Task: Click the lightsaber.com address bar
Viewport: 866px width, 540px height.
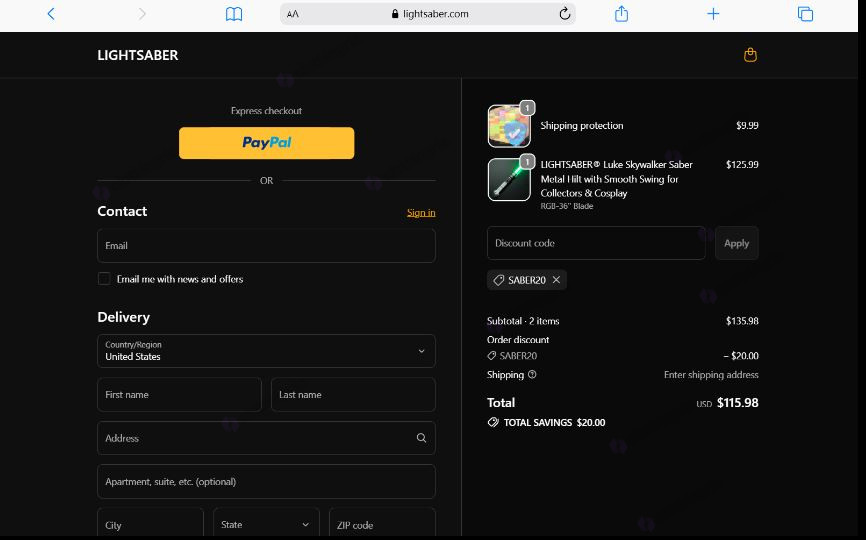Action: (x=428, y=14)
